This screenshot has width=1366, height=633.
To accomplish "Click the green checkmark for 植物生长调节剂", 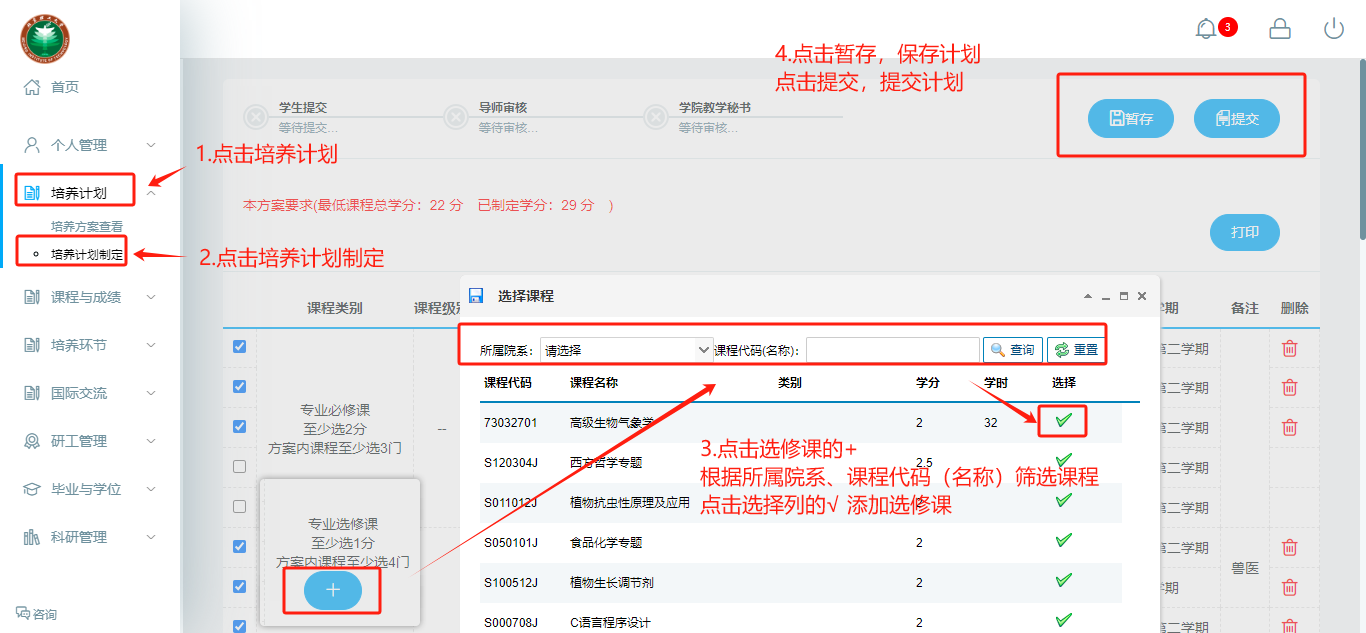I will (1063, 581).
